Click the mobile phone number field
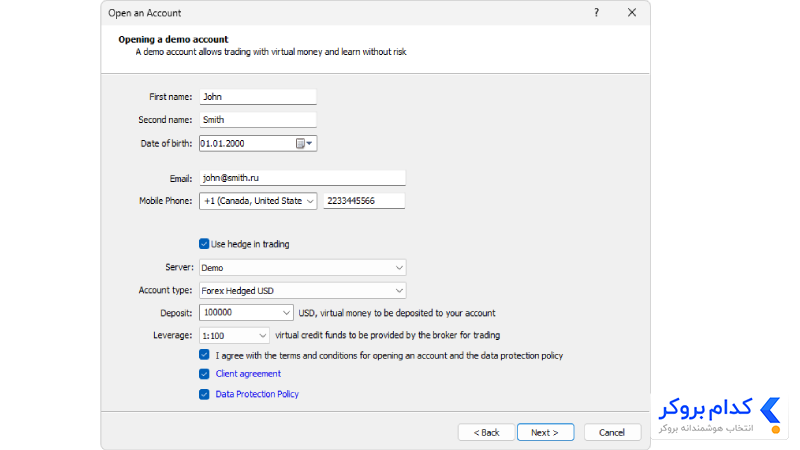 364,201
